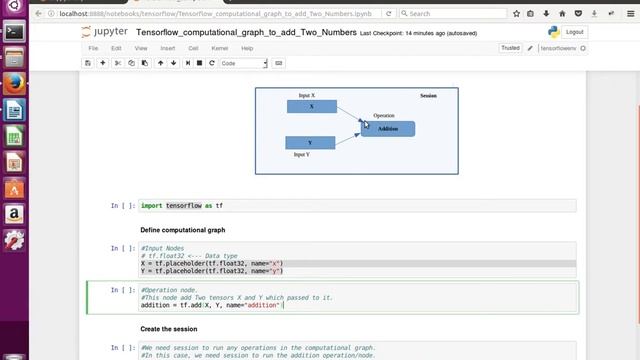Open LibreOffice Writer in launcher
Viewport: 640px width, 360px height.
pos(14,110)
